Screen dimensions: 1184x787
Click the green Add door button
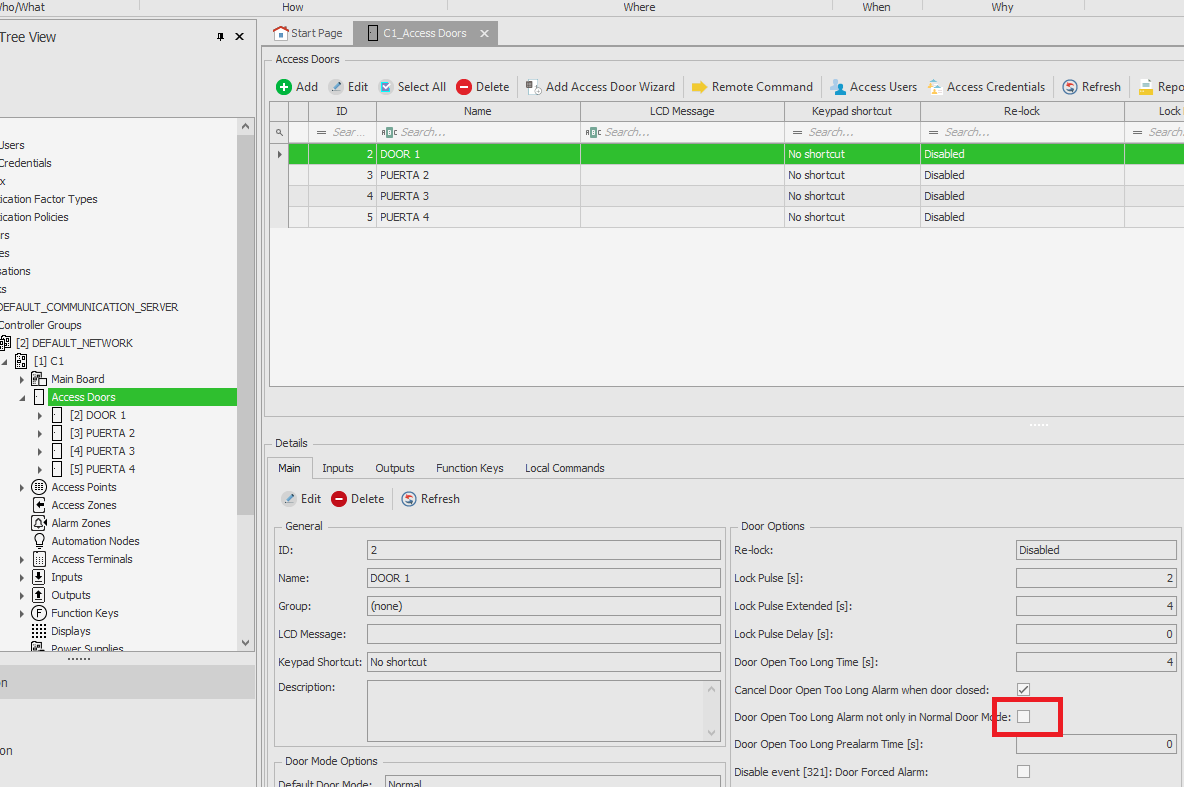297,87
